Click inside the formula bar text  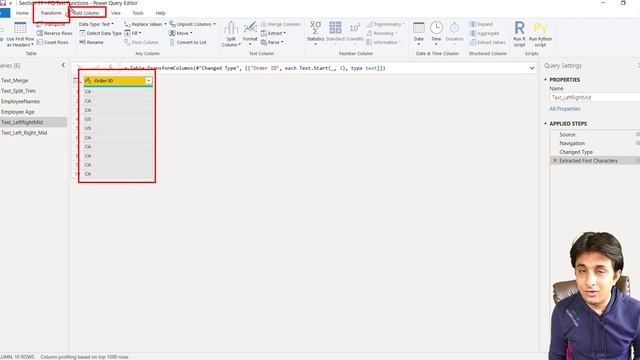(255, 68)
